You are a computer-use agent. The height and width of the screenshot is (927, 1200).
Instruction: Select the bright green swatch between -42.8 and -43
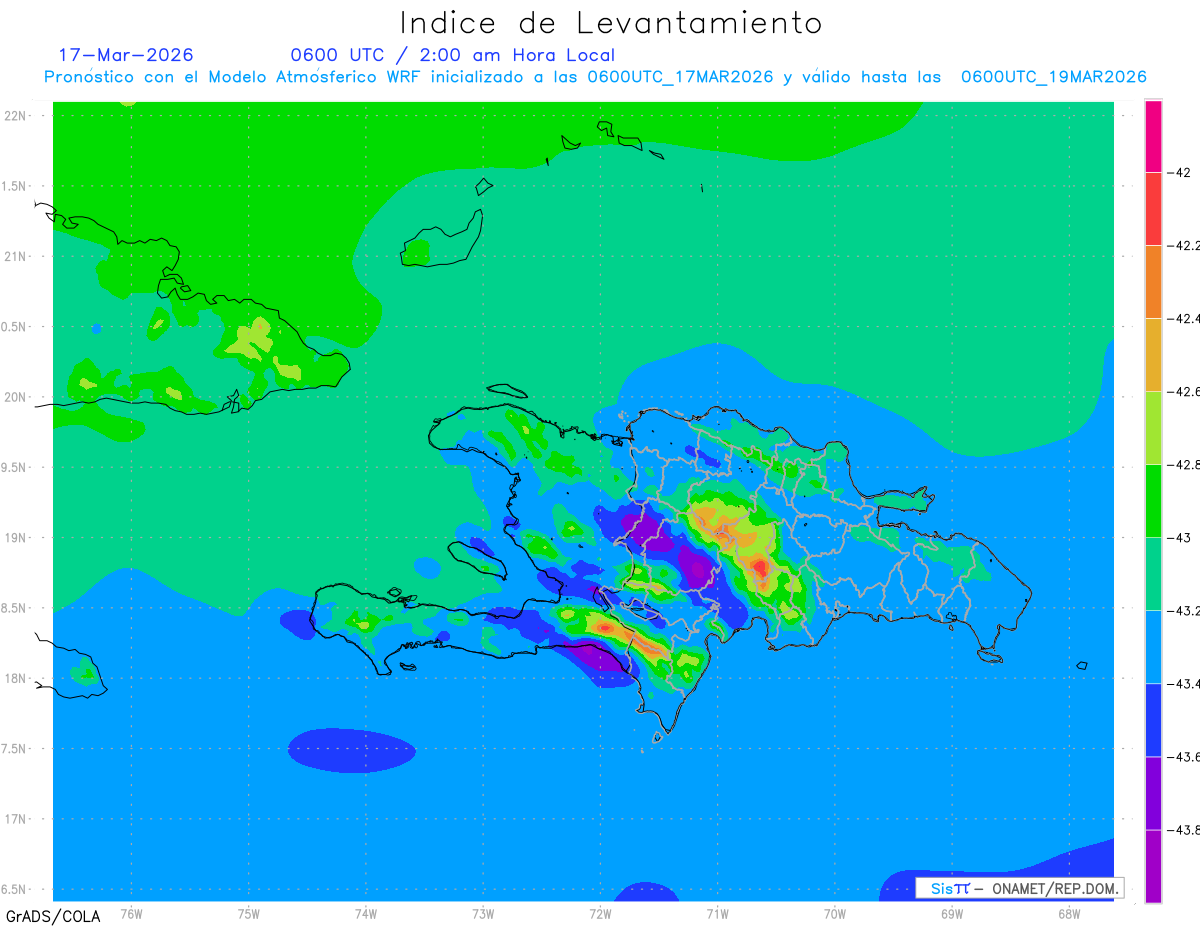tap(1153, 501)
